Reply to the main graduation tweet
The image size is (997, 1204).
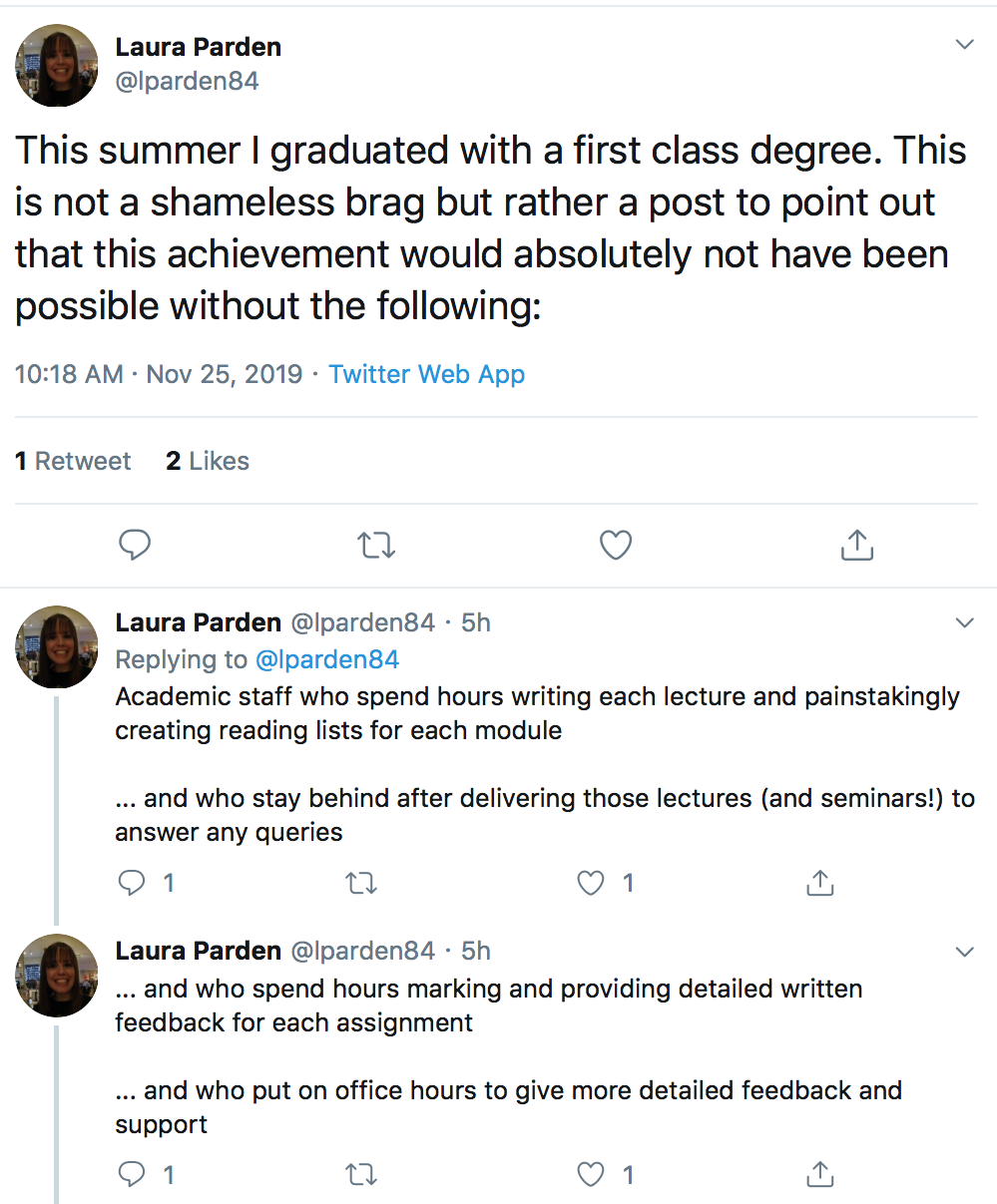[x=135, y=545]
